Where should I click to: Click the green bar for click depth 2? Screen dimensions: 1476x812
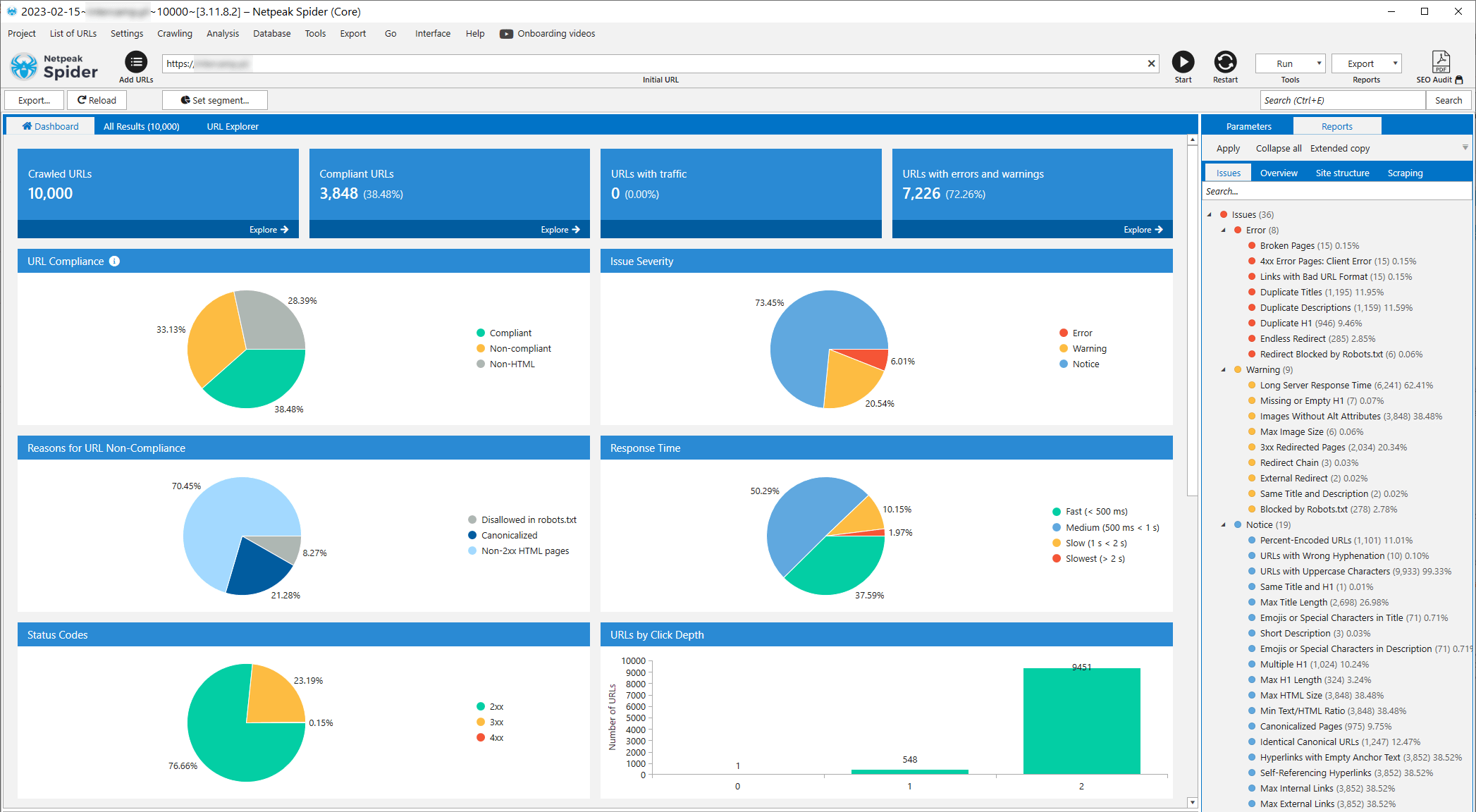point(1081,720)
